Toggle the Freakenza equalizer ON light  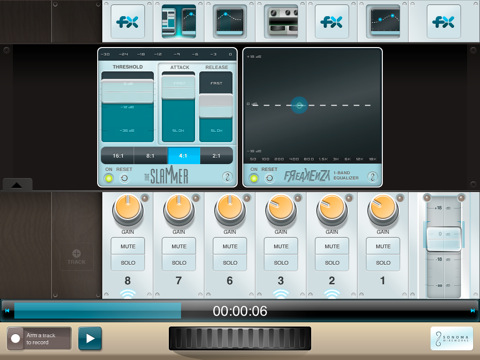(x=254, y=178)
